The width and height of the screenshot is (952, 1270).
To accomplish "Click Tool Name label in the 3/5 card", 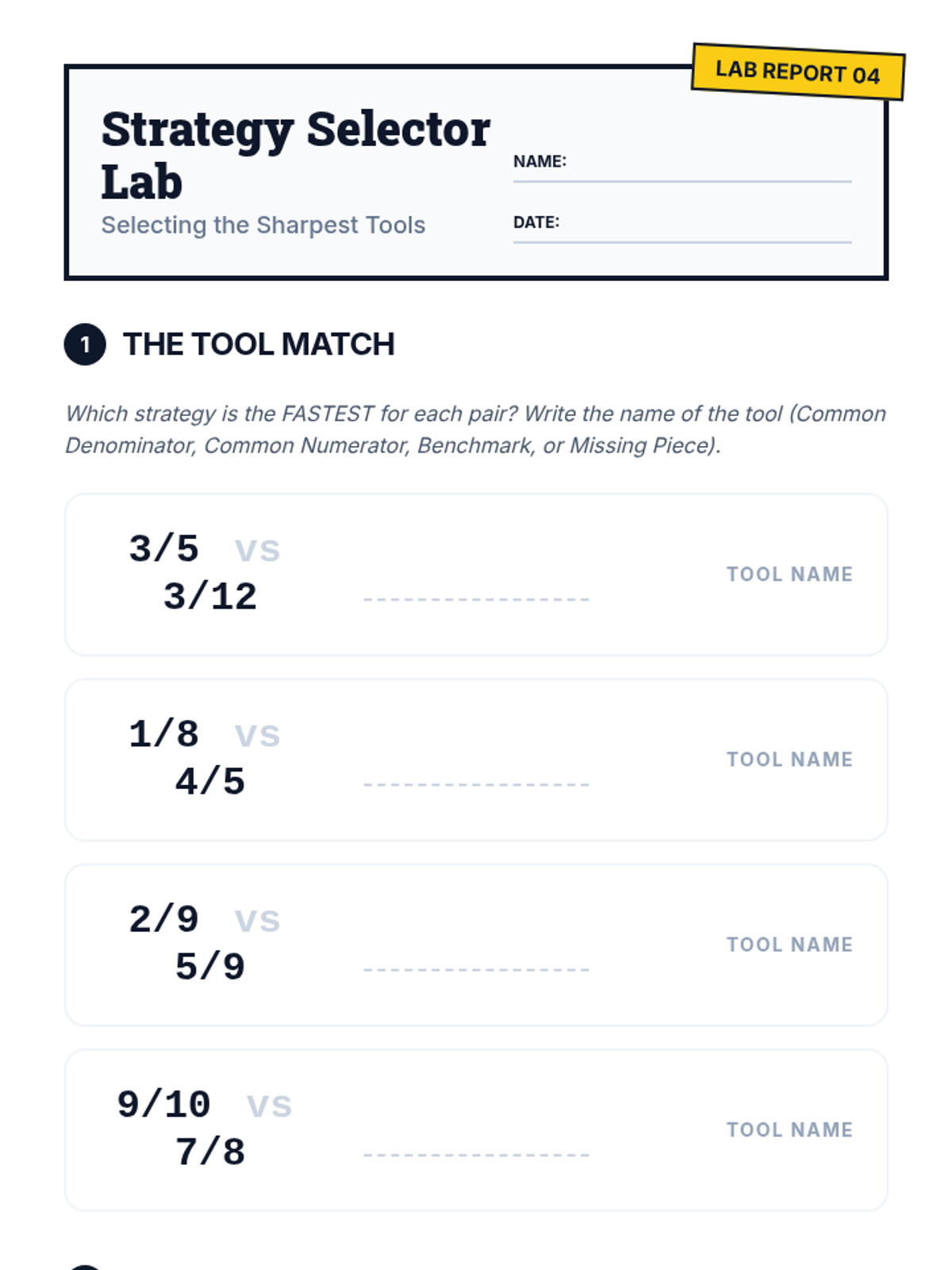I will [x=789, y=575].
